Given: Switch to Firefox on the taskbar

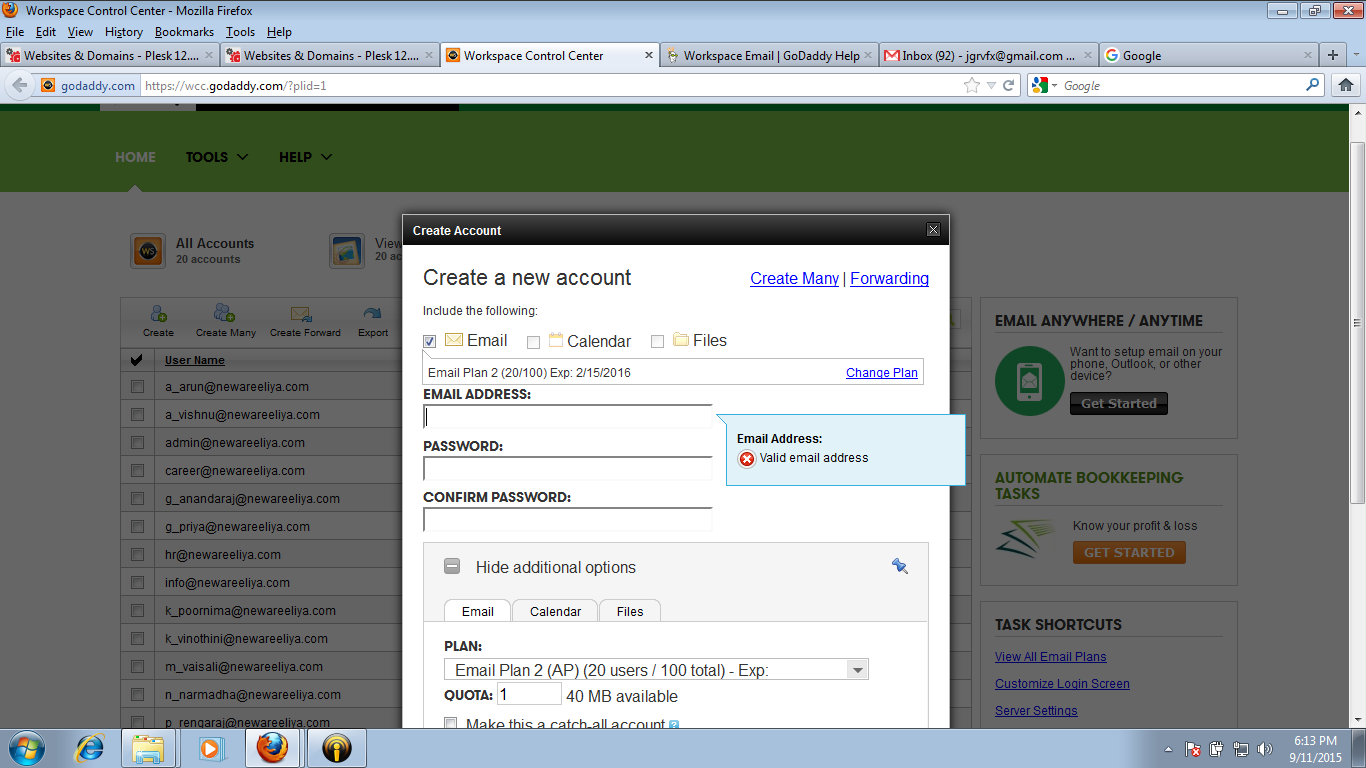Looking at the screenshot, I should tap(272, 748).
